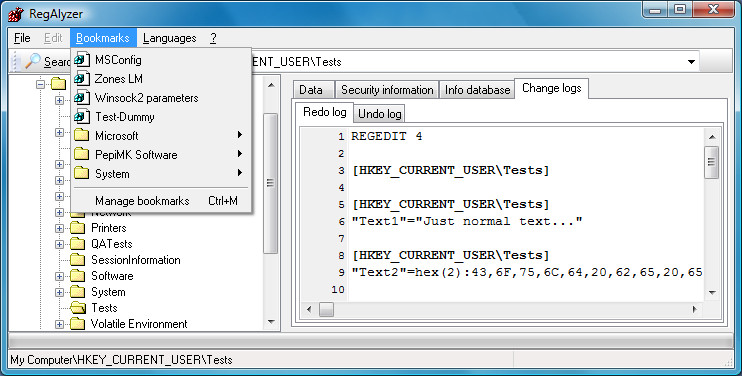Choose Manage bookmarks menu entry
Screen dimensions: 742x376
tap(161, 201)
